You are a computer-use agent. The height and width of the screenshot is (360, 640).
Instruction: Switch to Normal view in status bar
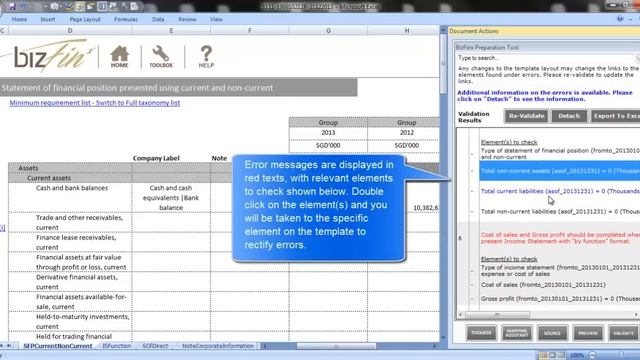543,355
